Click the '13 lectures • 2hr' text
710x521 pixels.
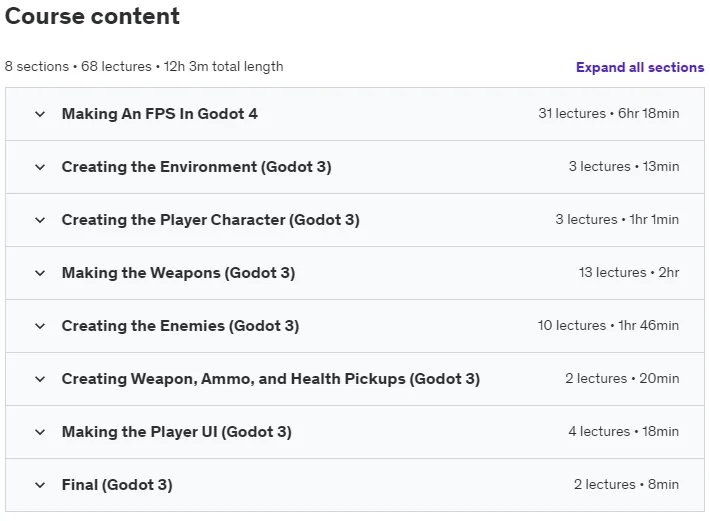coord(629,272)
